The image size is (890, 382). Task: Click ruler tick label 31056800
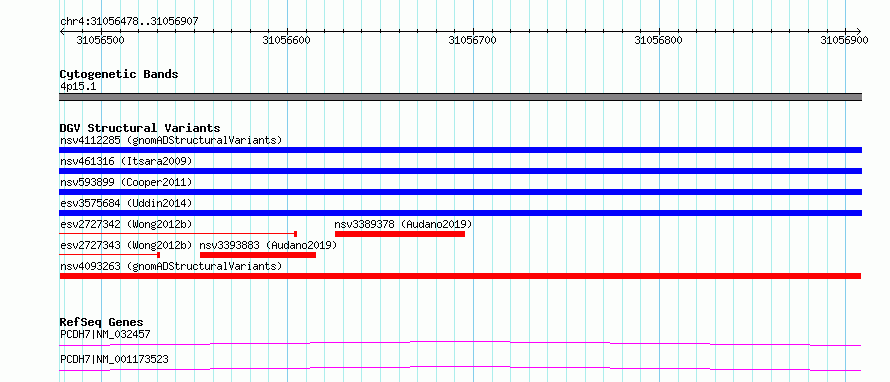pos(658,40)
